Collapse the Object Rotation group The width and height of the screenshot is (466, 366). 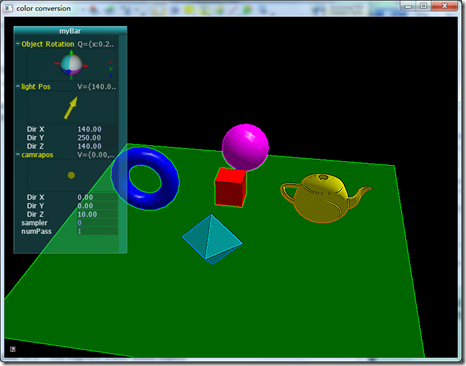(18, 44)
